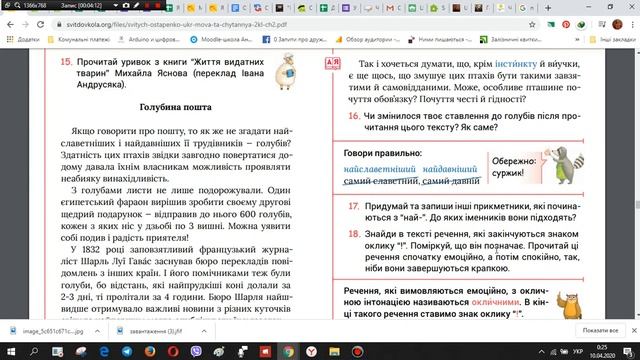Click exercise number 17
Screen dimensions: 640x360
[353, 206]
